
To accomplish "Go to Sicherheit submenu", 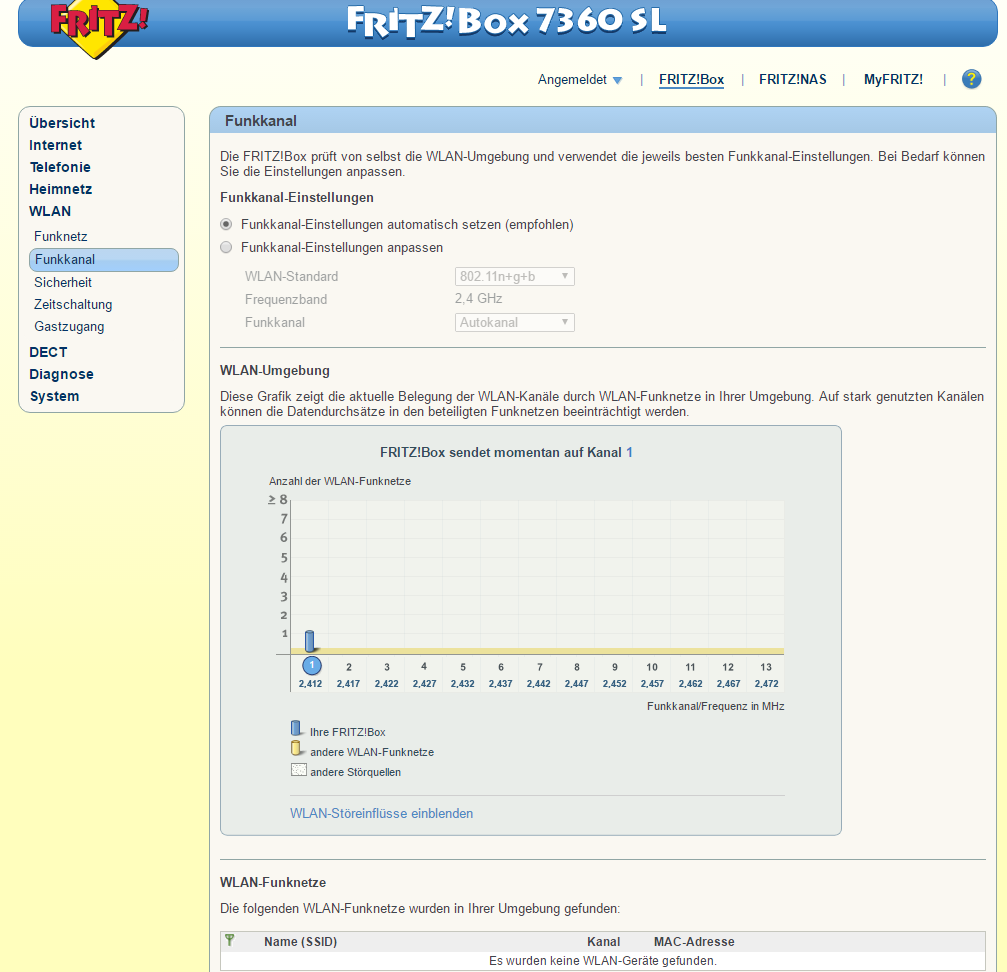I will [x=63, y=282].
